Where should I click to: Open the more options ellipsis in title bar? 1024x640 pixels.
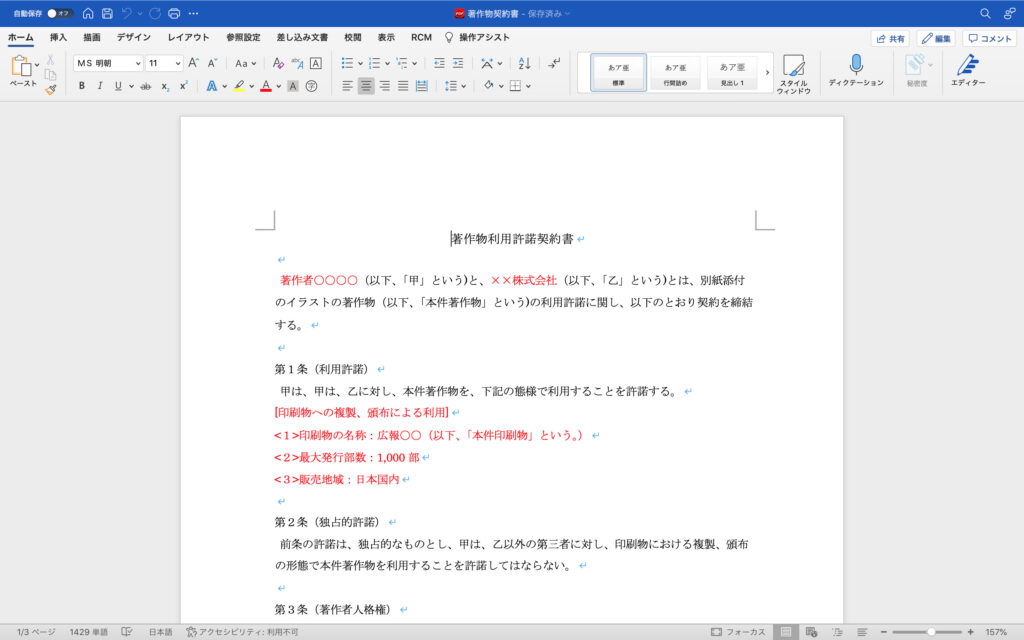pyautogui.click(x=193, y=13)
